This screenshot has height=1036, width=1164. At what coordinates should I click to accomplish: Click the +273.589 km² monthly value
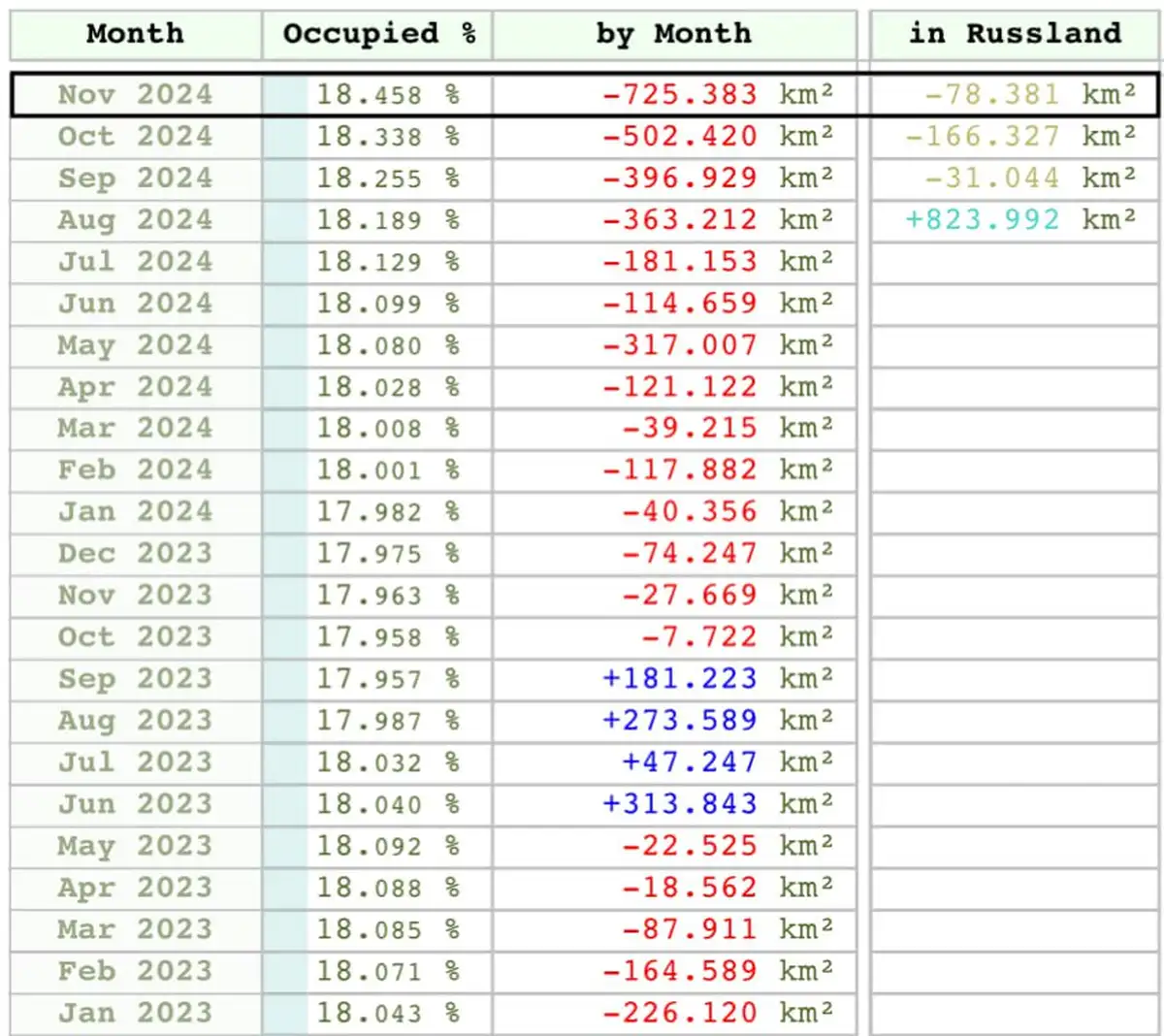point(717,721)
